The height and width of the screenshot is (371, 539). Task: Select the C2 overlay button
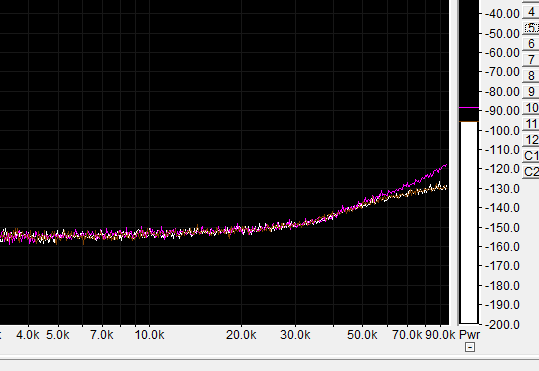531,171
